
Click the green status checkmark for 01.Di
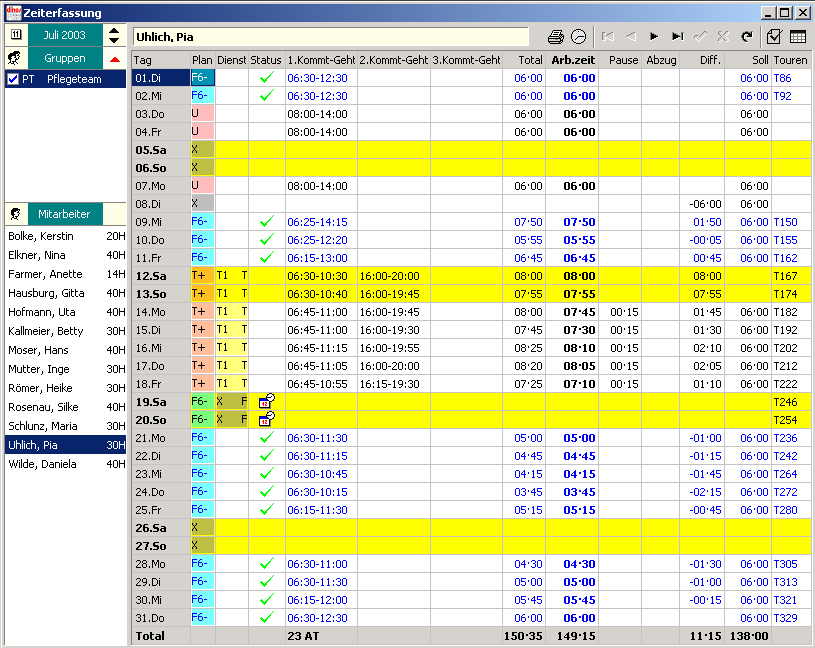click(266, 78)
